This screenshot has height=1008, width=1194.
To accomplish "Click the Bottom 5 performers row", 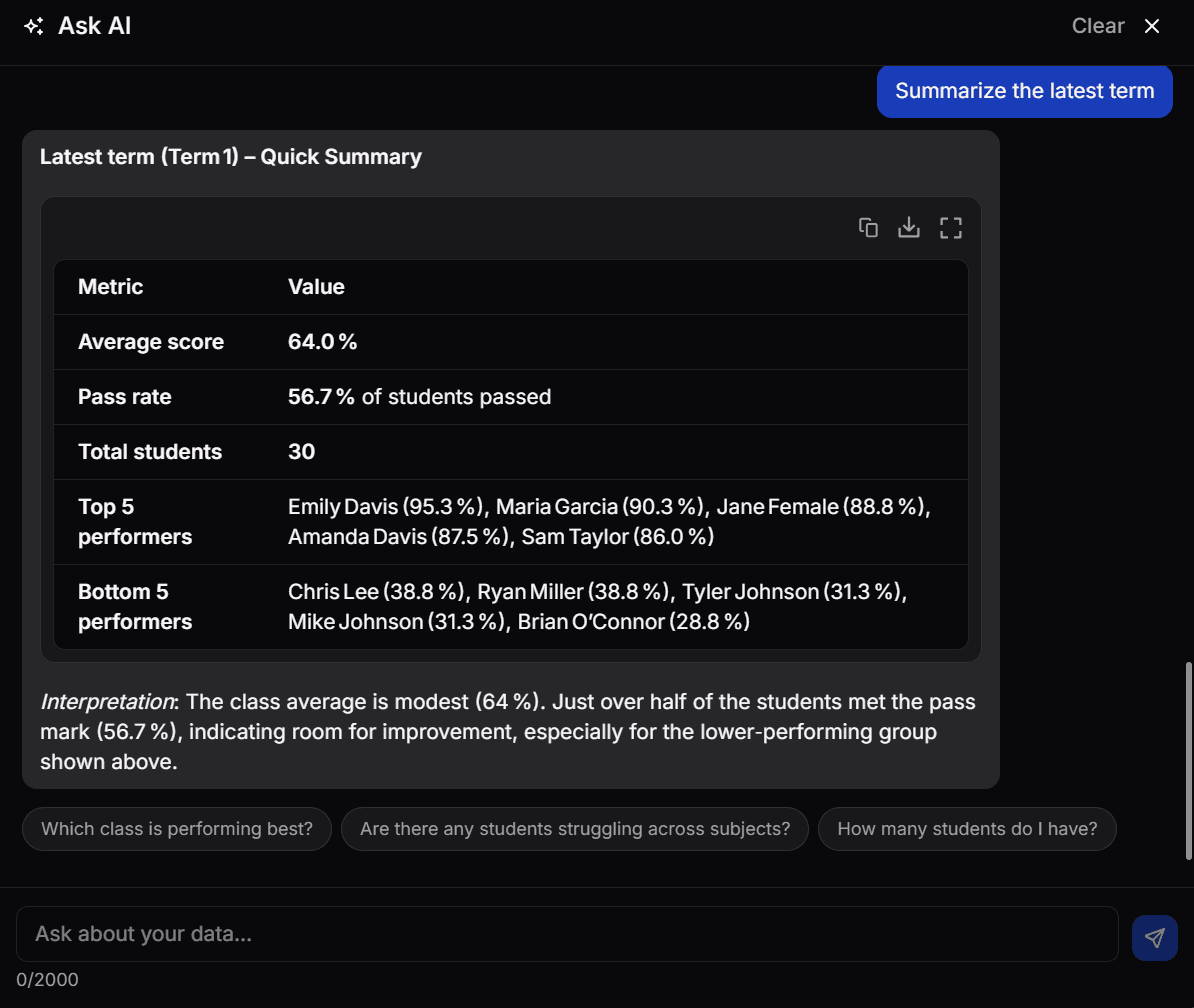I will click(511, 607).
